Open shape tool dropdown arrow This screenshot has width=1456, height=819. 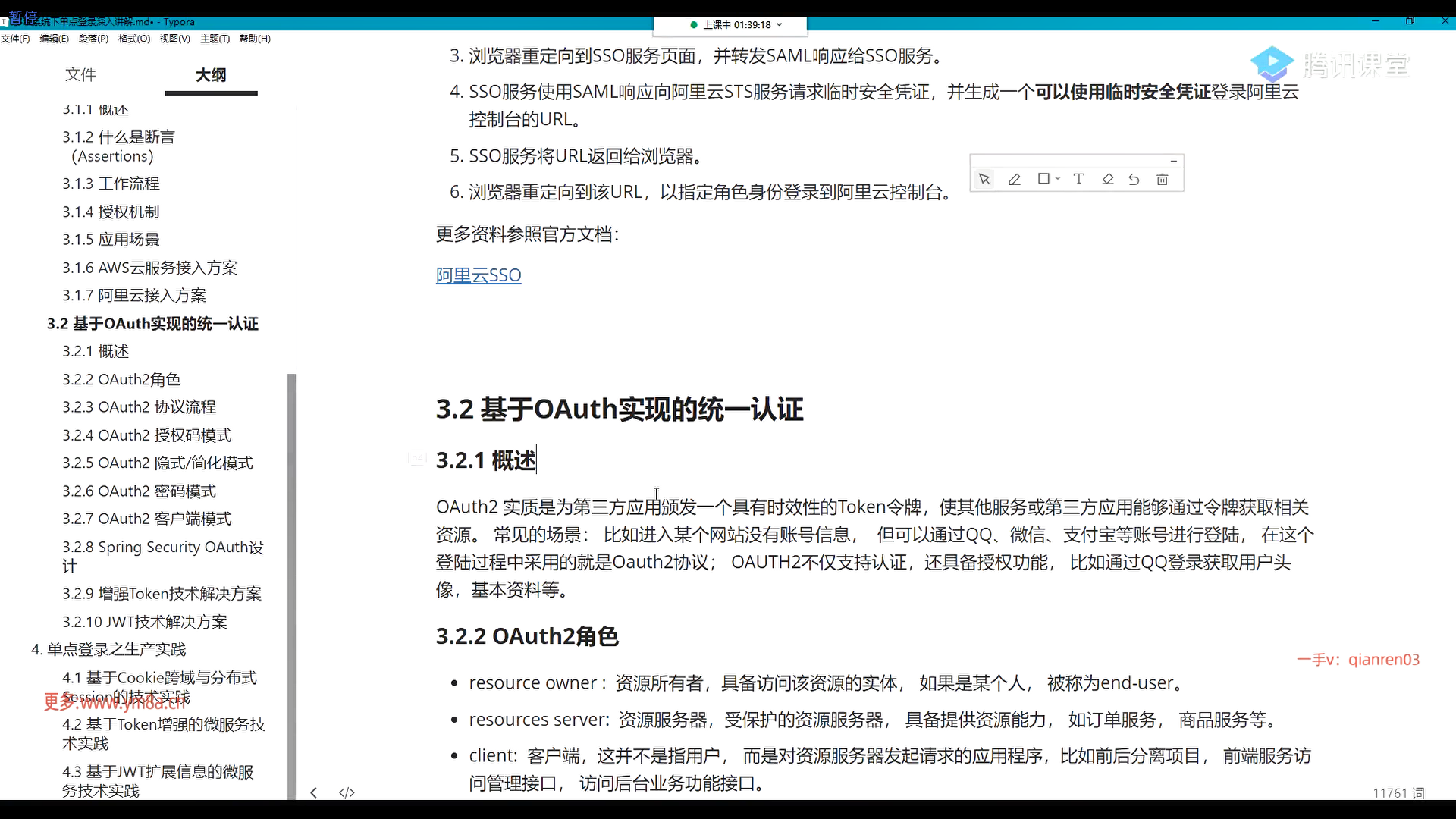click(1058, 179)
